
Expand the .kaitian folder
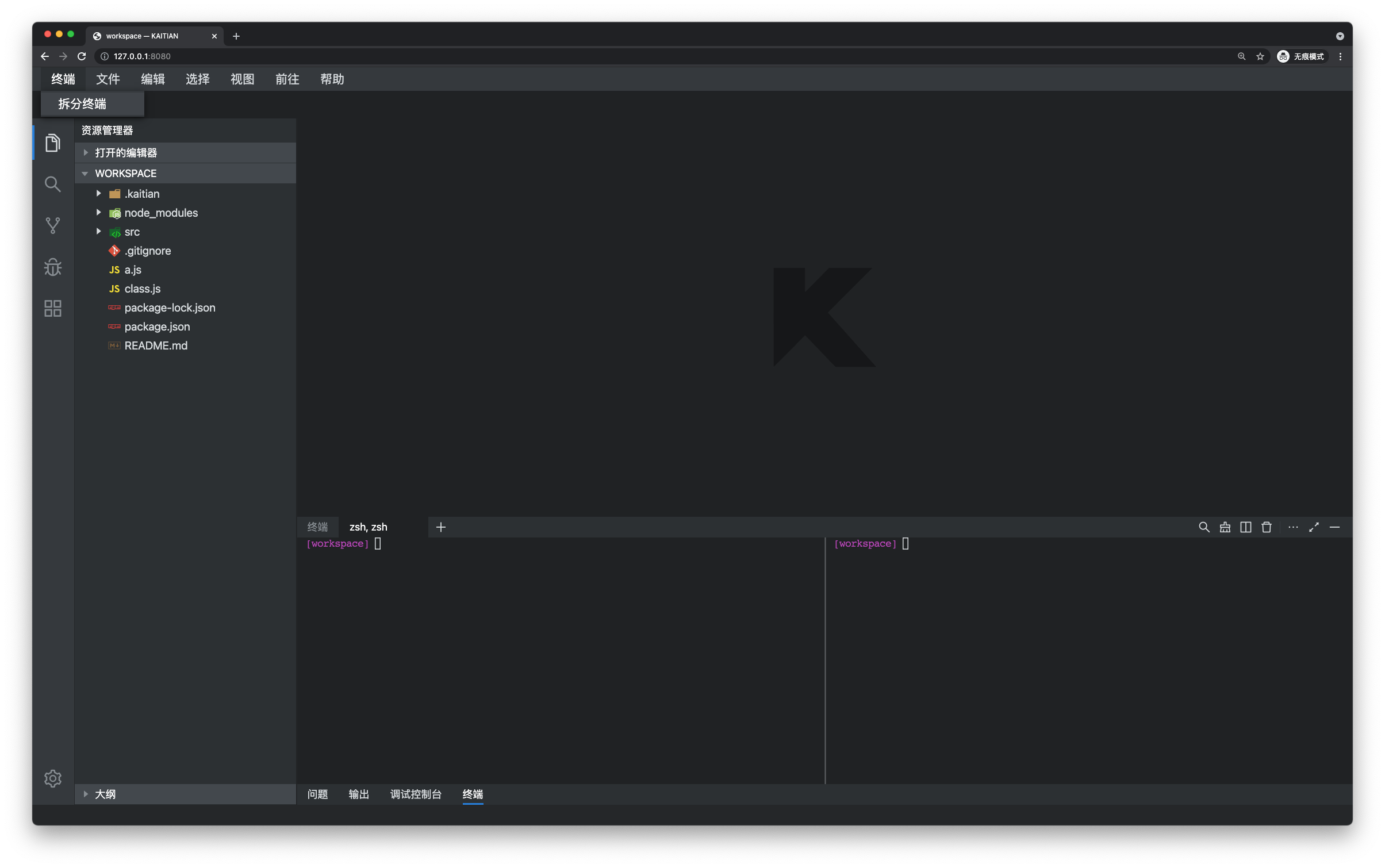pos(98,194)
